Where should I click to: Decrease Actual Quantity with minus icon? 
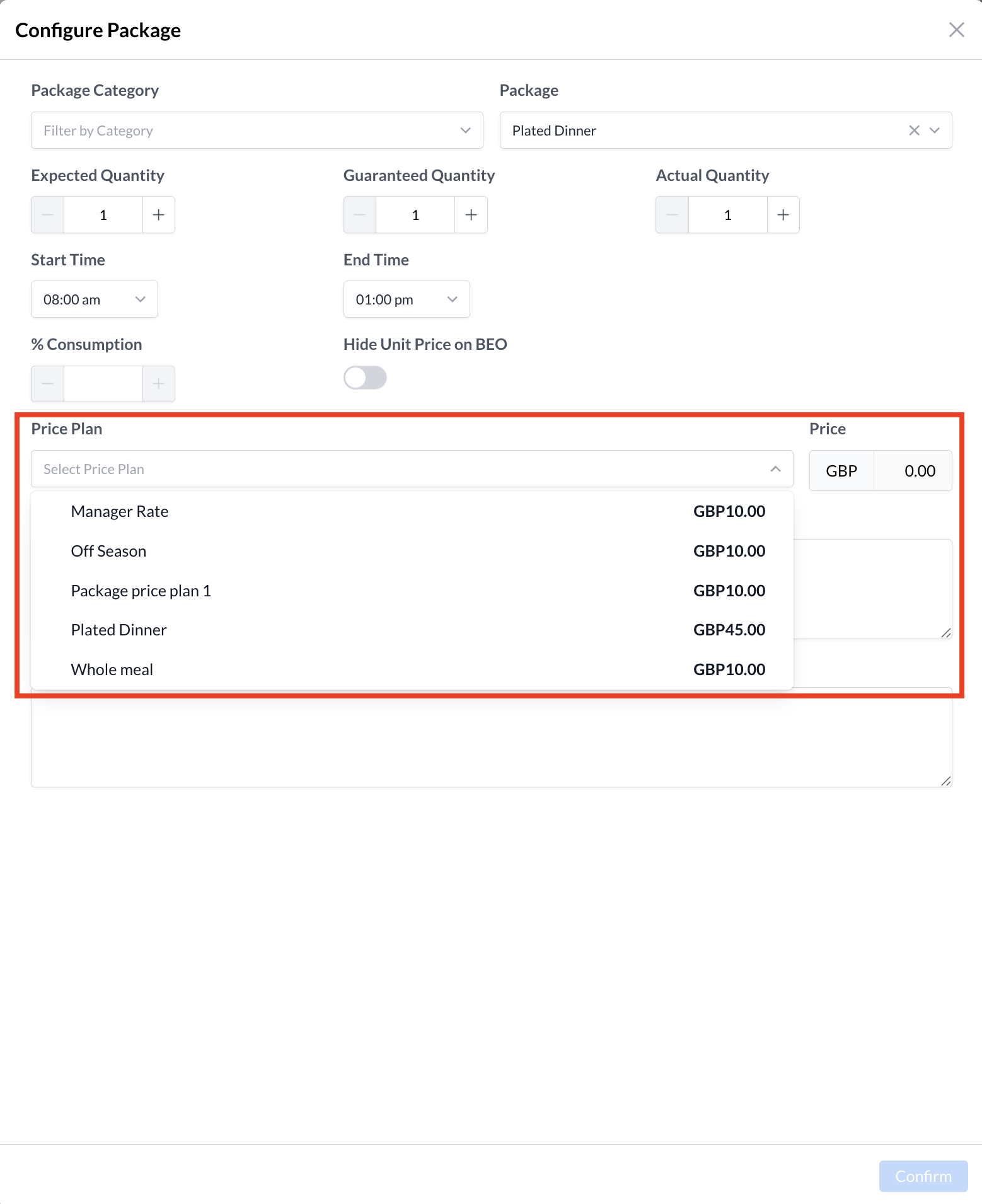point(673,215)
